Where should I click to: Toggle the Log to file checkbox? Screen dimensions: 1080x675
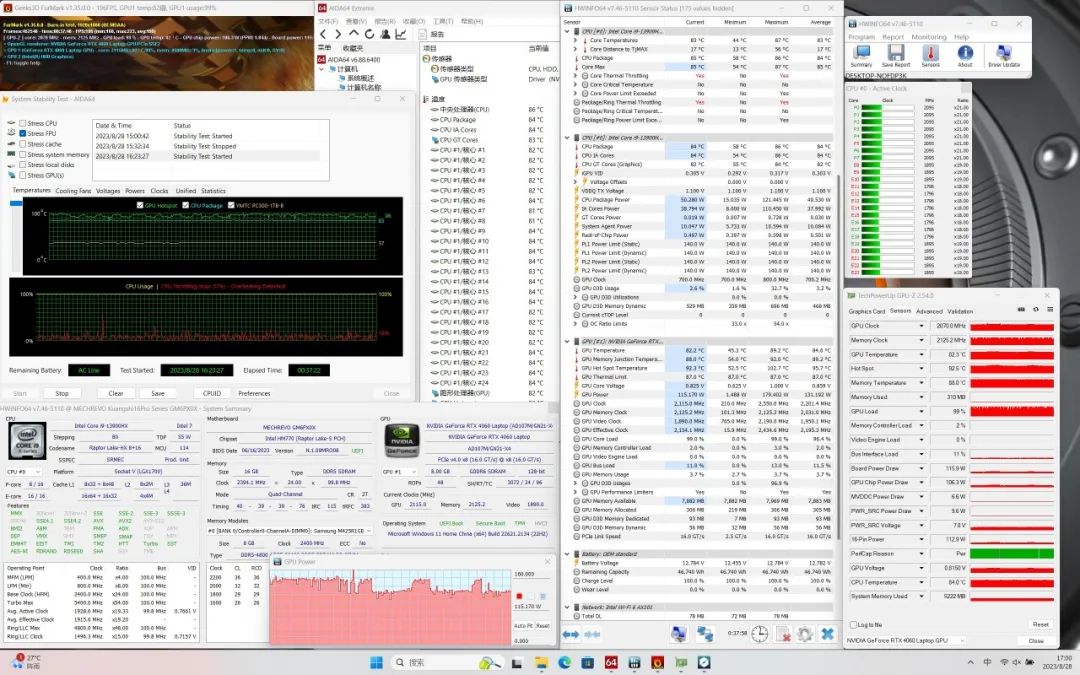[x=852, y=624]
